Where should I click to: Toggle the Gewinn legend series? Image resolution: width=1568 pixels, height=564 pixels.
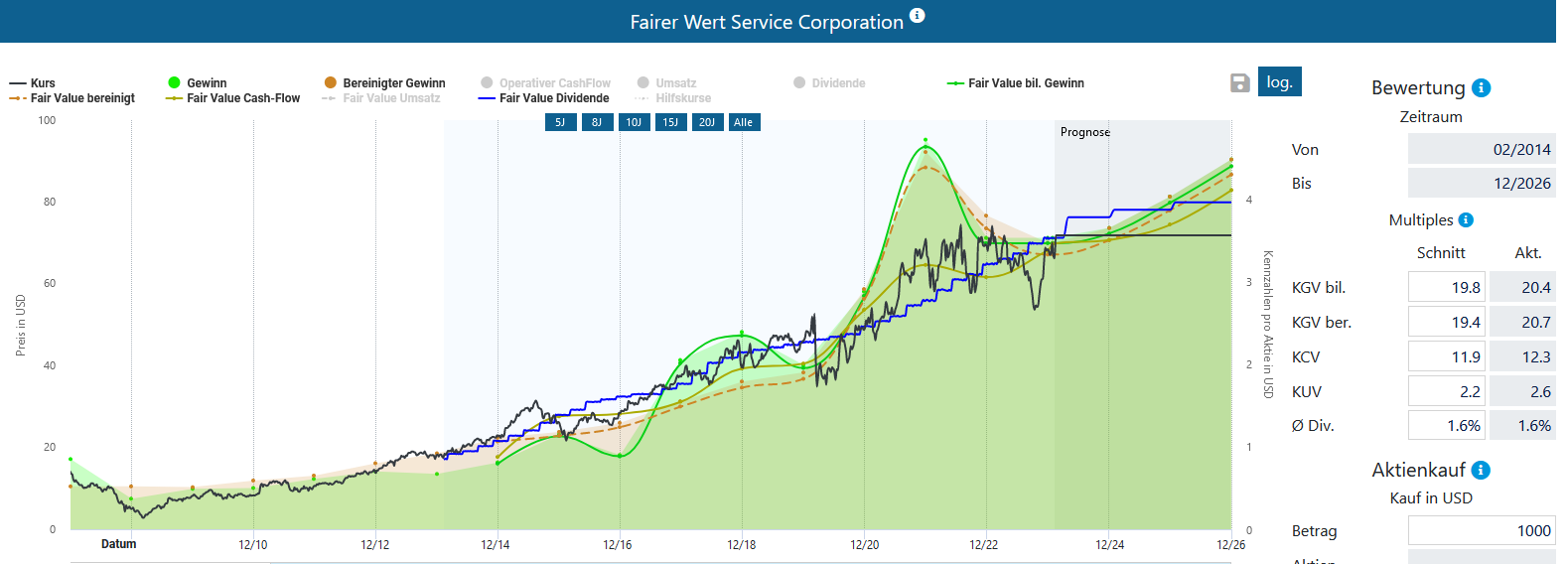pos(197,83)
